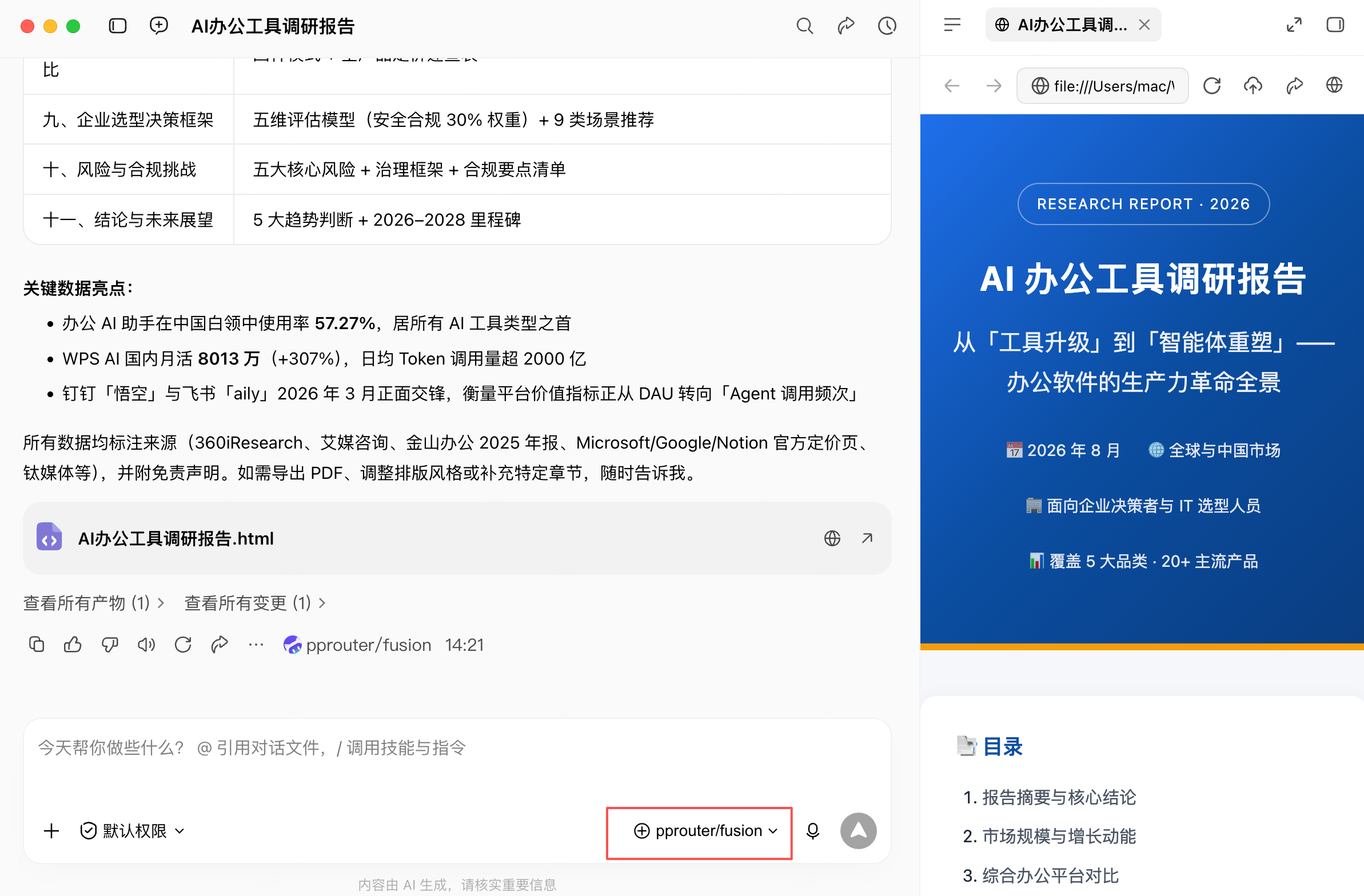The height and width of the screenshot is (896, 1364).
Task: Toggle the right side panel icon
Action: point(1335,25)
